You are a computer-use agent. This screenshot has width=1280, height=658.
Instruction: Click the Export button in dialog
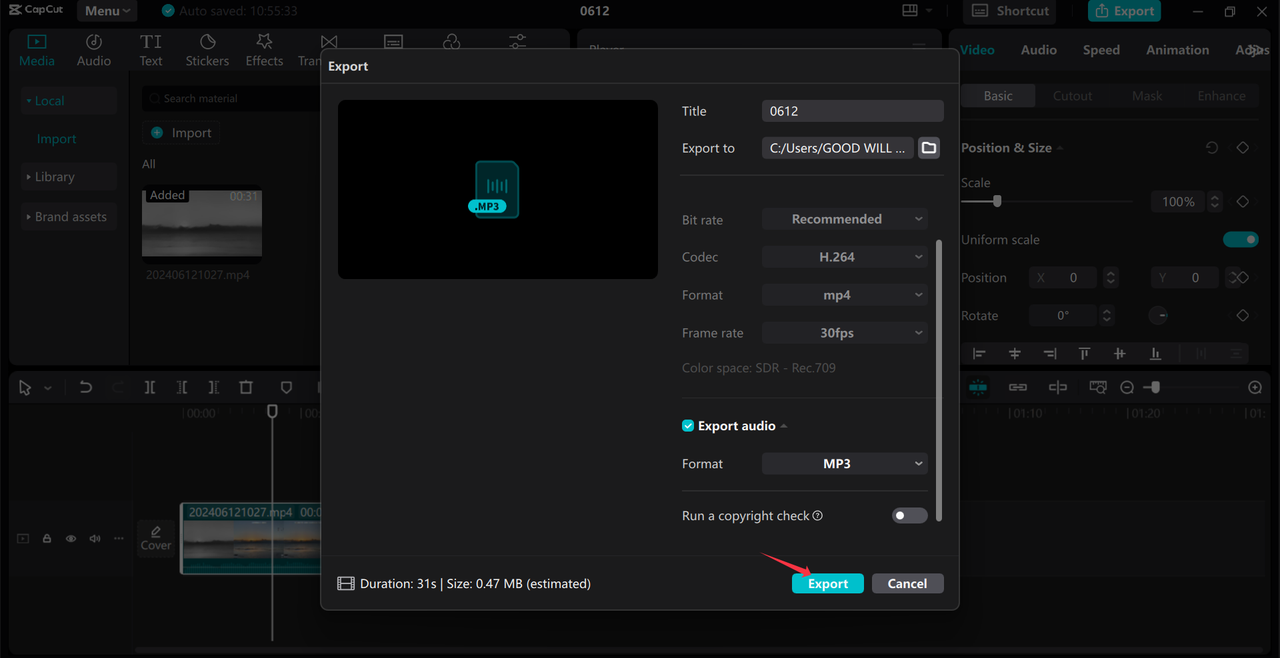coord(828,583)
